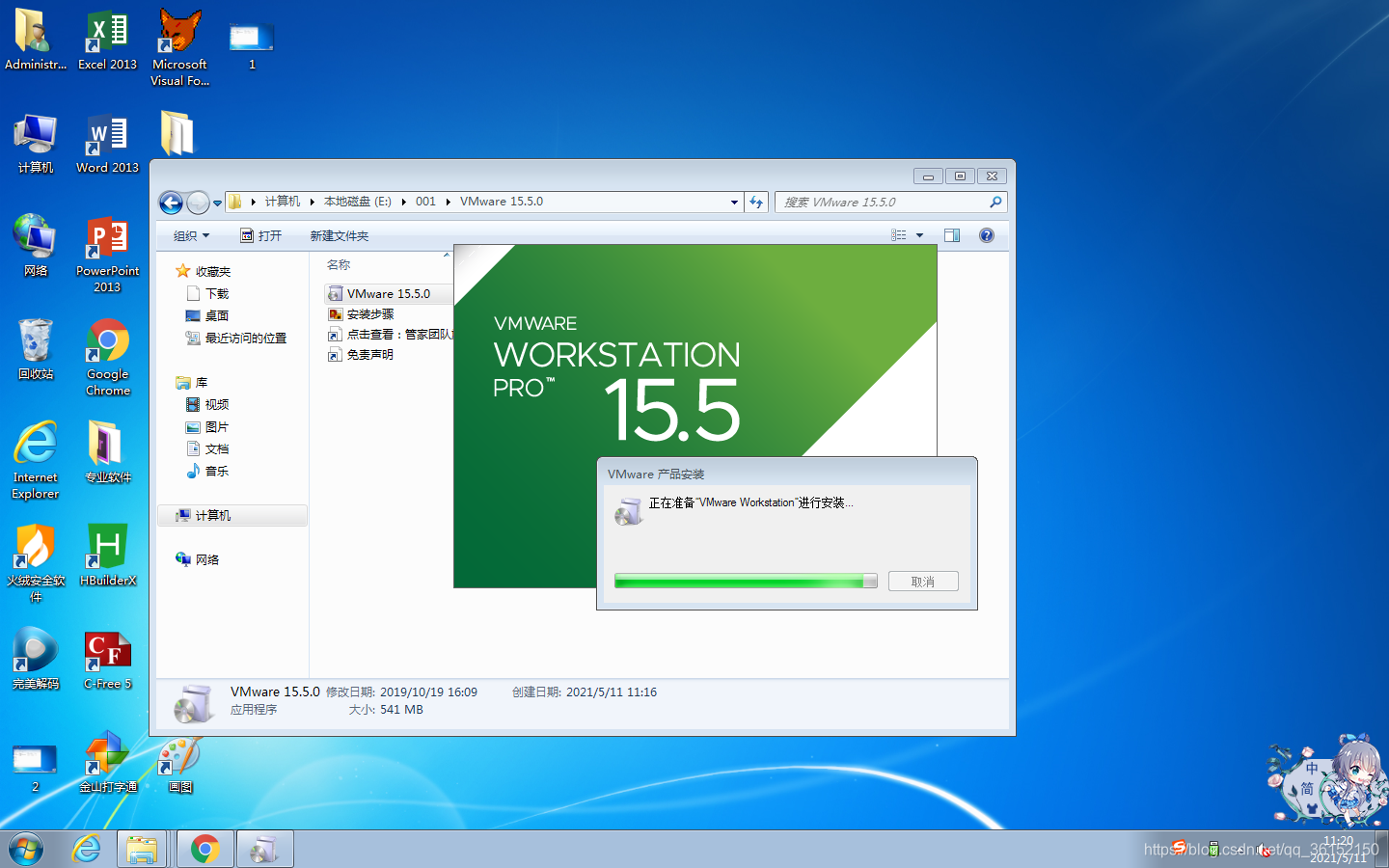Open the 计算机 desktop icon
The width and height of the screenshot is (1389, 868).
(36, 143)
